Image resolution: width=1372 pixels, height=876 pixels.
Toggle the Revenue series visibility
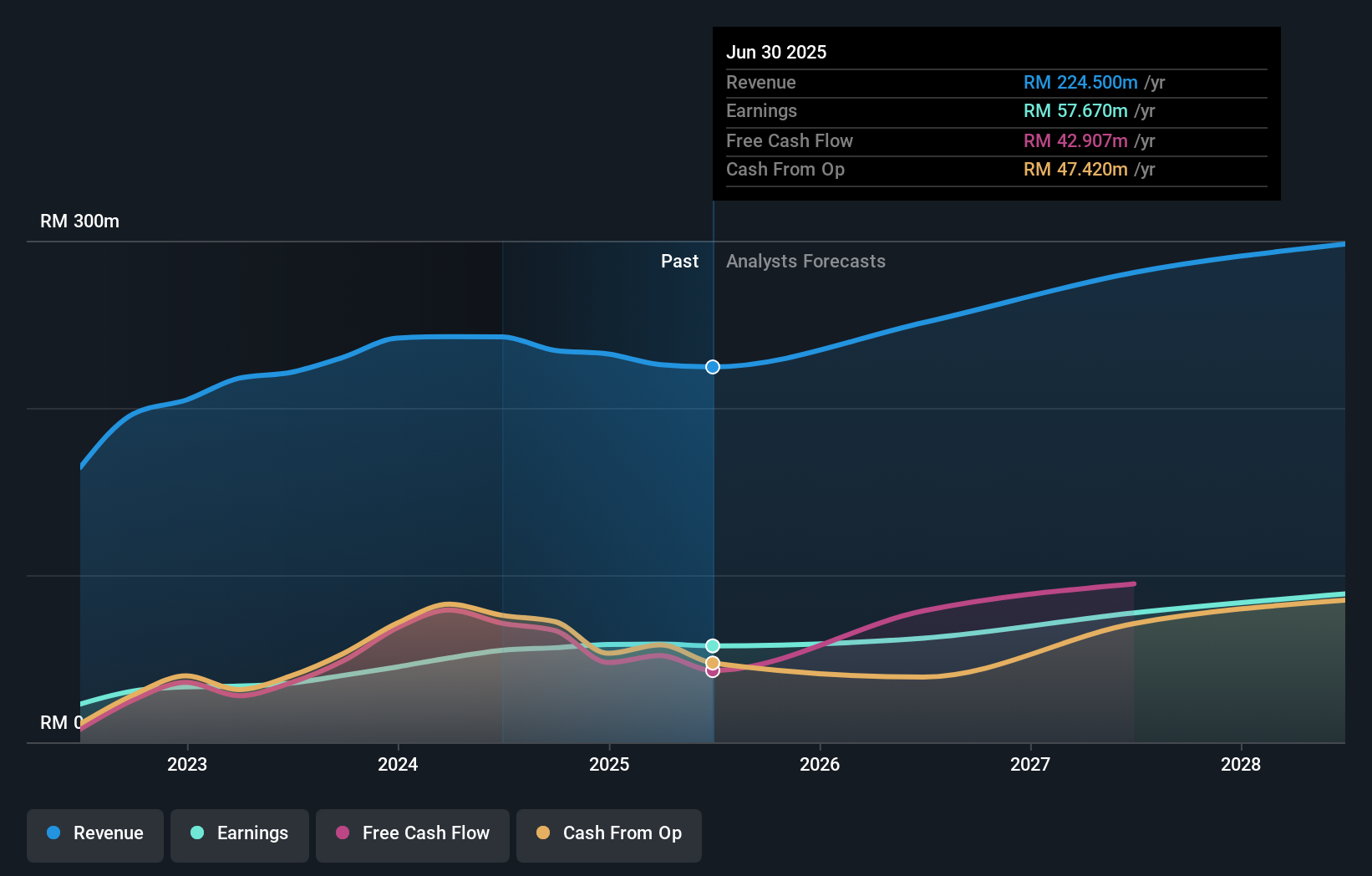tap(94, 834)
